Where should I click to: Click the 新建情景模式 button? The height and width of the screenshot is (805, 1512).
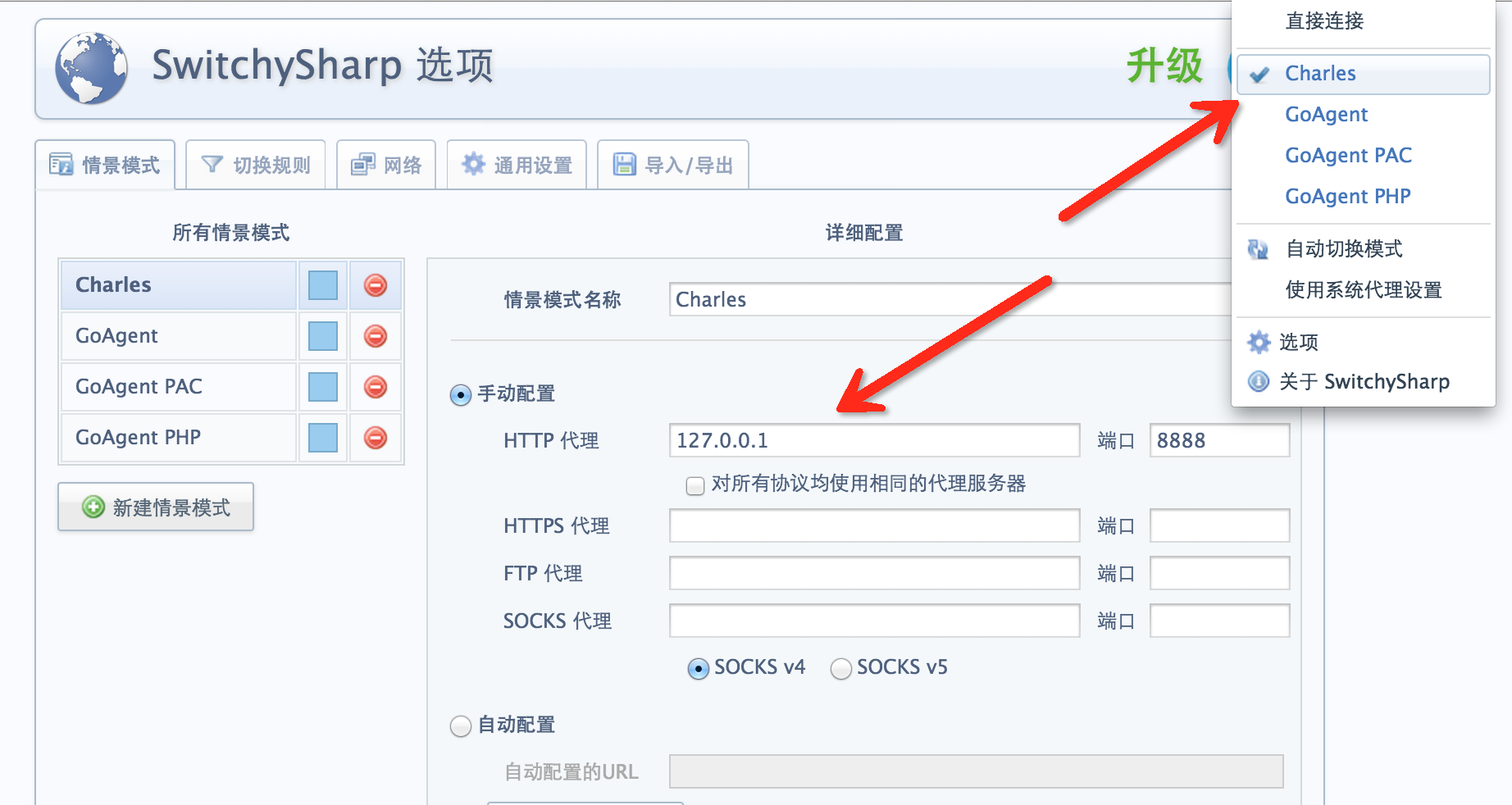point(156,507)
